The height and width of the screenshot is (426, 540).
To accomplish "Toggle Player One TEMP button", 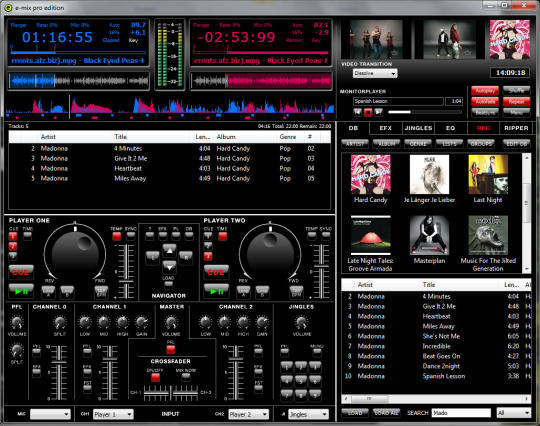I will click(x=116, y=236).
